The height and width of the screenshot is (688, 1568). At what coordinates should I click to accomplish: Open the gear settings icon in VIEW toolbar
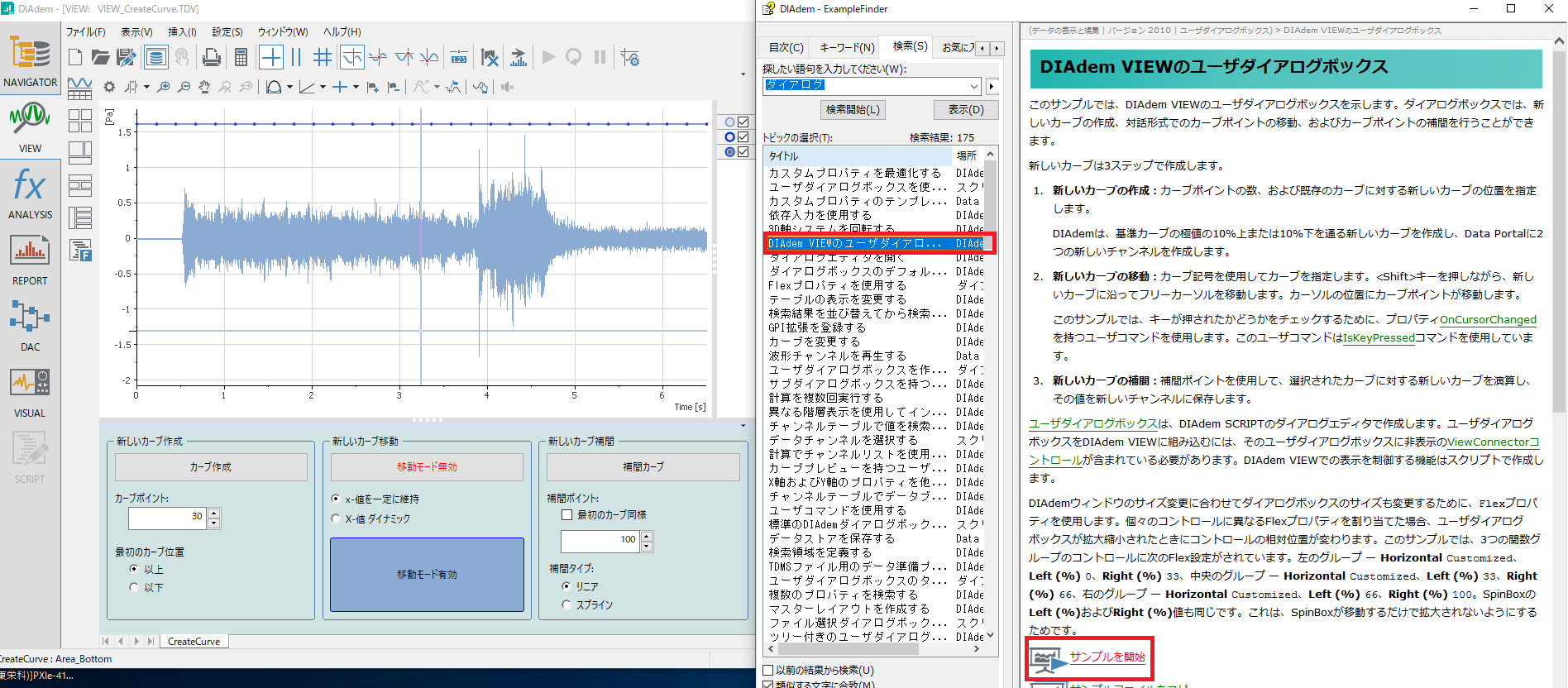(109, 87)
